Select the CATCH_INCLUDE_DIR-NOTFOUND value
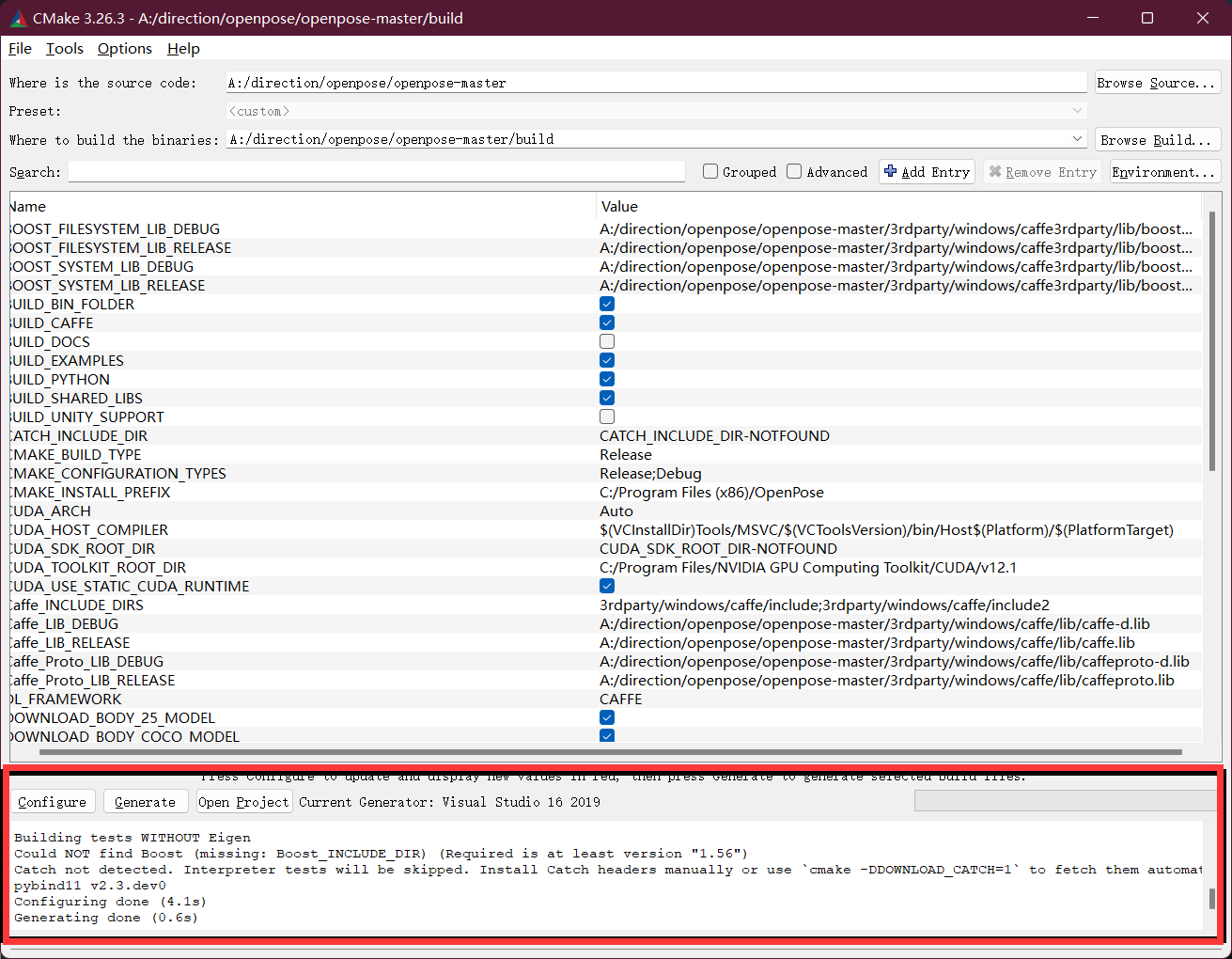 click(714, 435)
